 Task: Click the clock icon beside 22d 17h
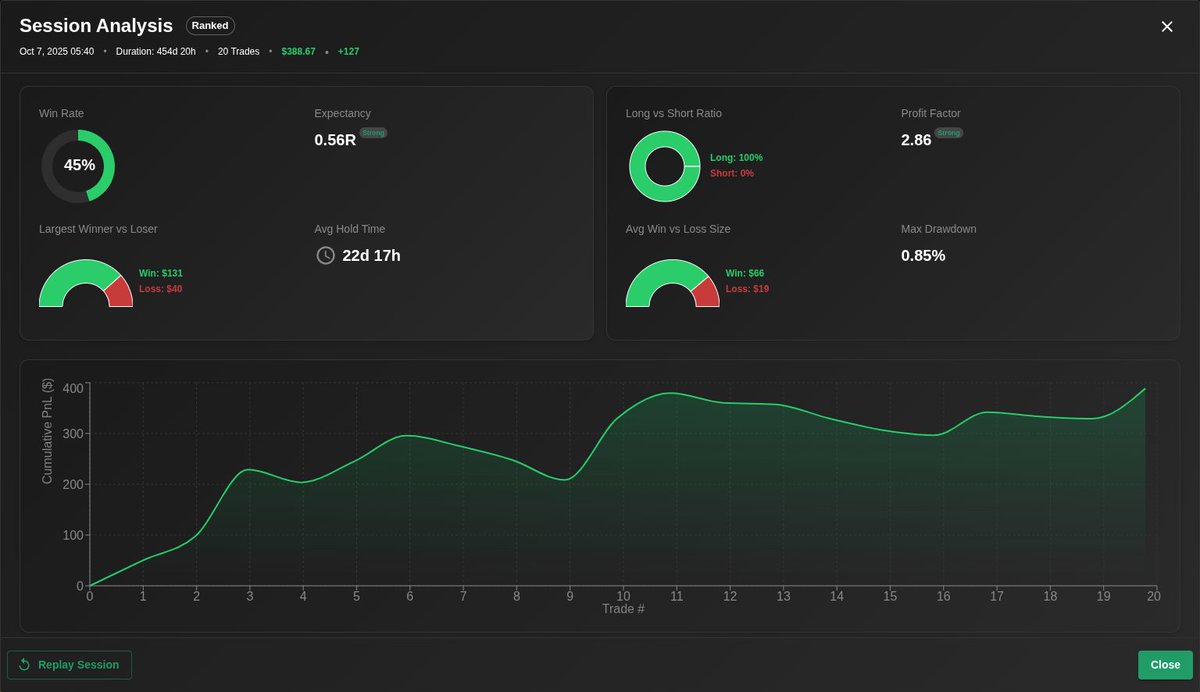pyautogui.click(x=325, y=255)
